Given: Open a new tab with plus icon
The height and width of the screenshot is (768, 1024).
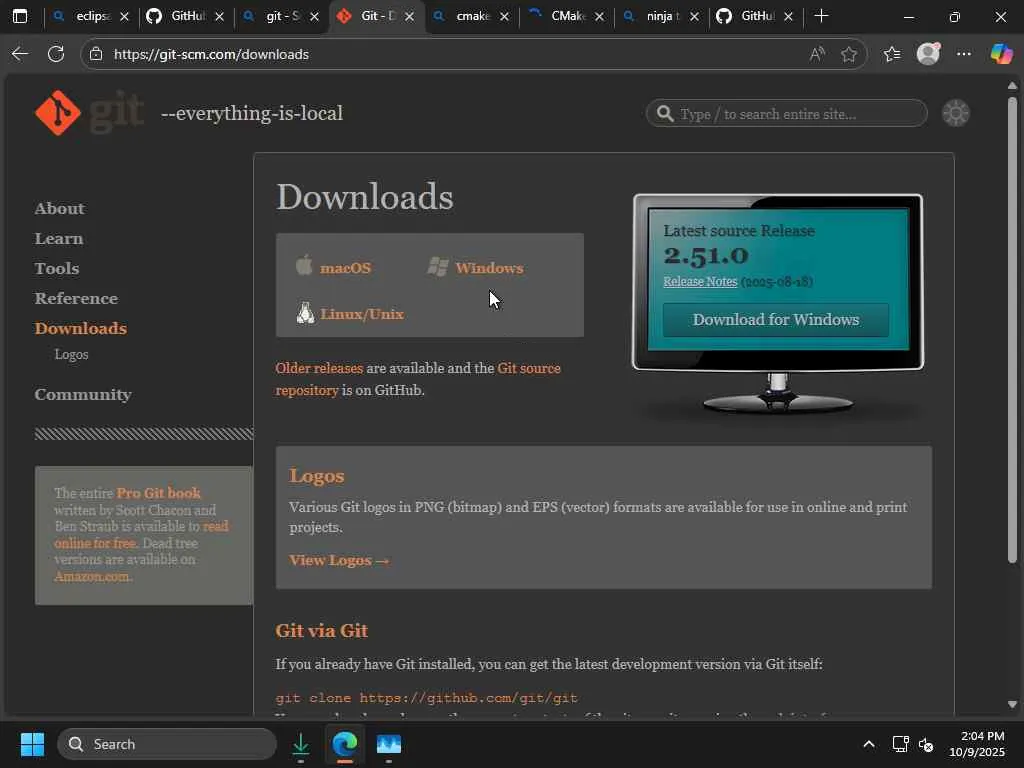Looking at the screenshot, I should pyautogui.click(x=822, y=16).
